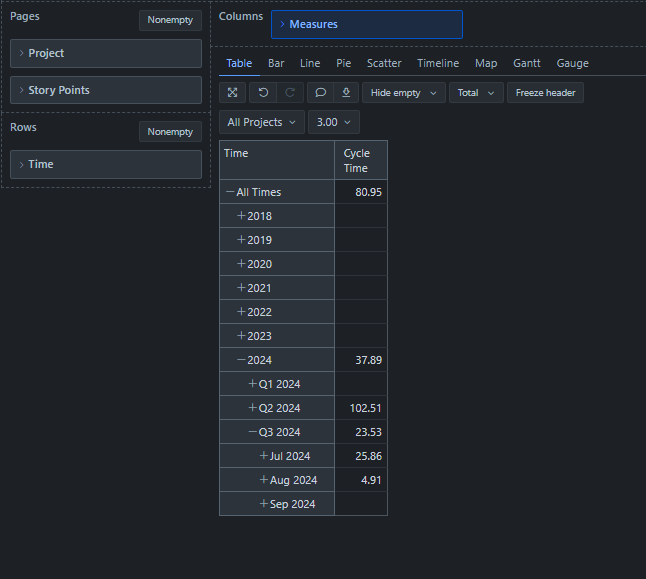Collapse the All Times row
This screenshot has width=646, height=579.
click(230, 192)
